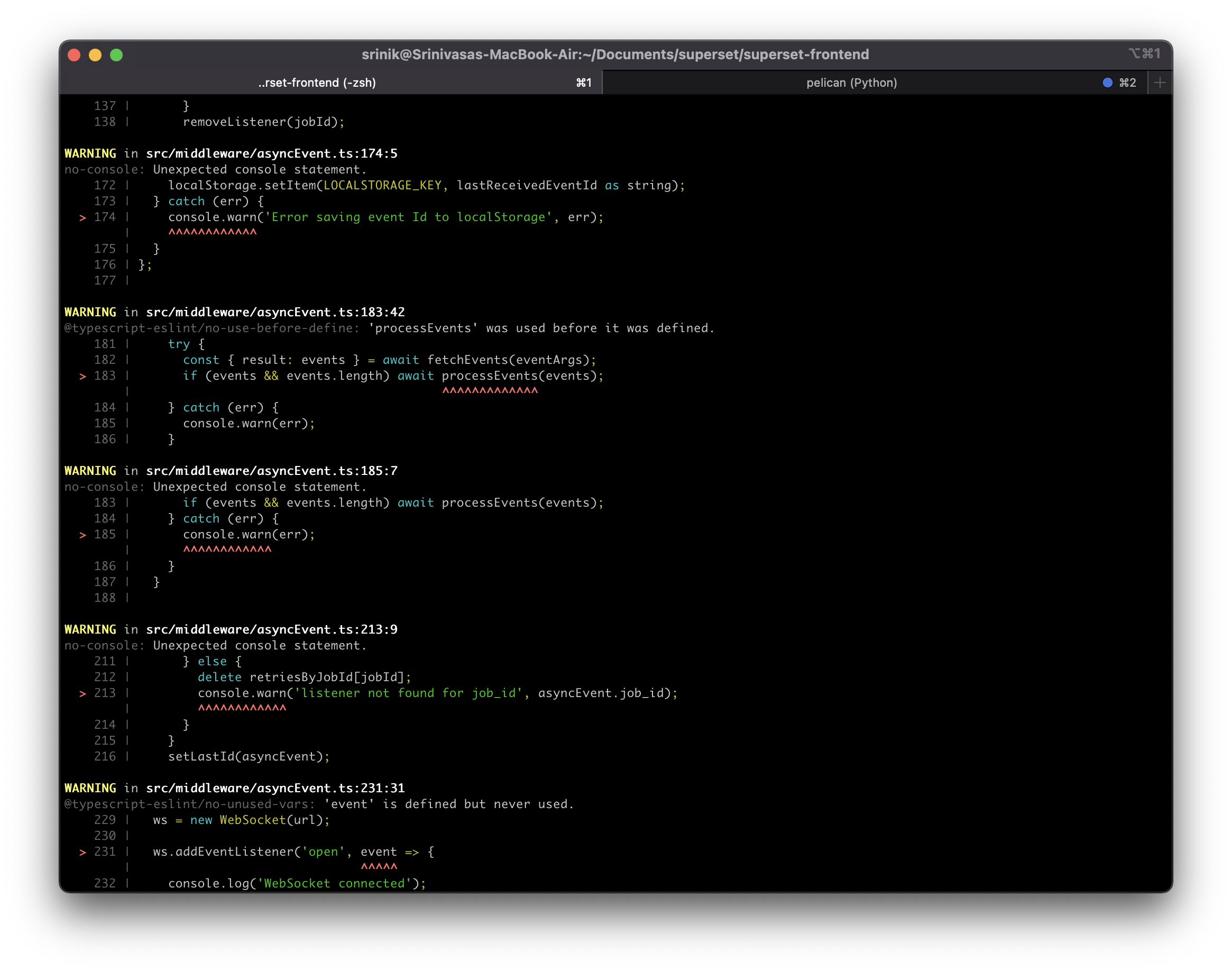The height and width of the screenshot is (971, 1232).
Task: Click 'removeListener(jobId);' on line 138
Action: click(x=264, y=122)
